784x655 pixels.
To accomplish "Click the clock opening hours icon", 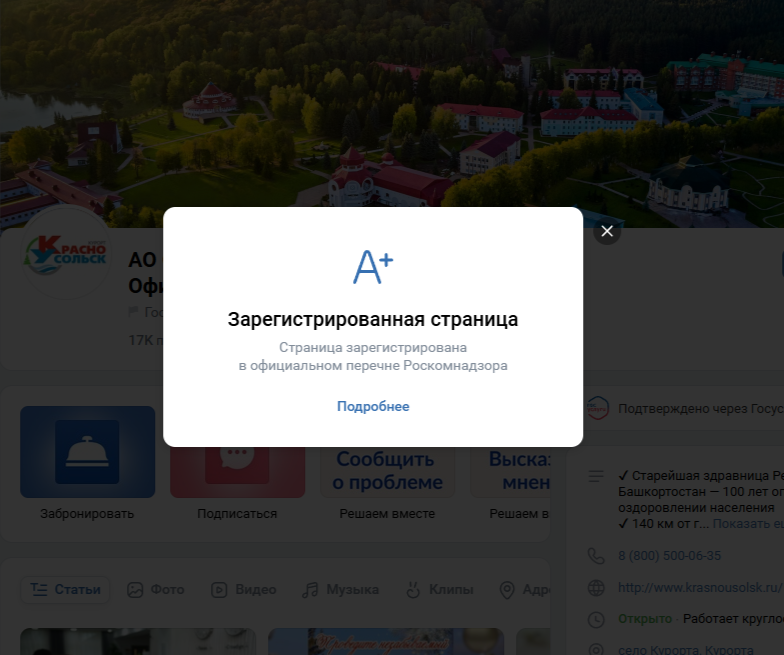I will point(596,620).
